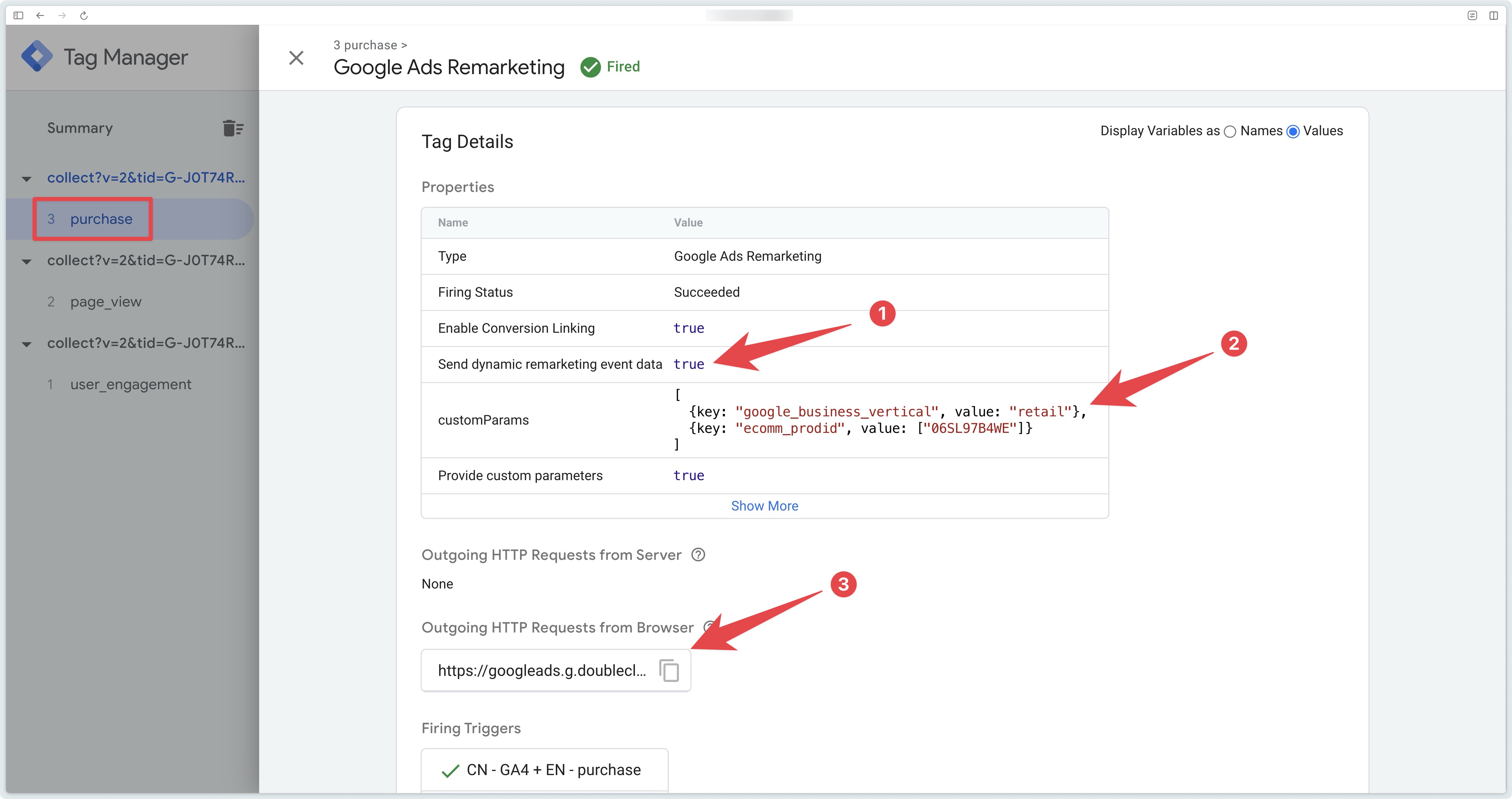
Task: Display variables as Names
Action: click(1230, 131)
